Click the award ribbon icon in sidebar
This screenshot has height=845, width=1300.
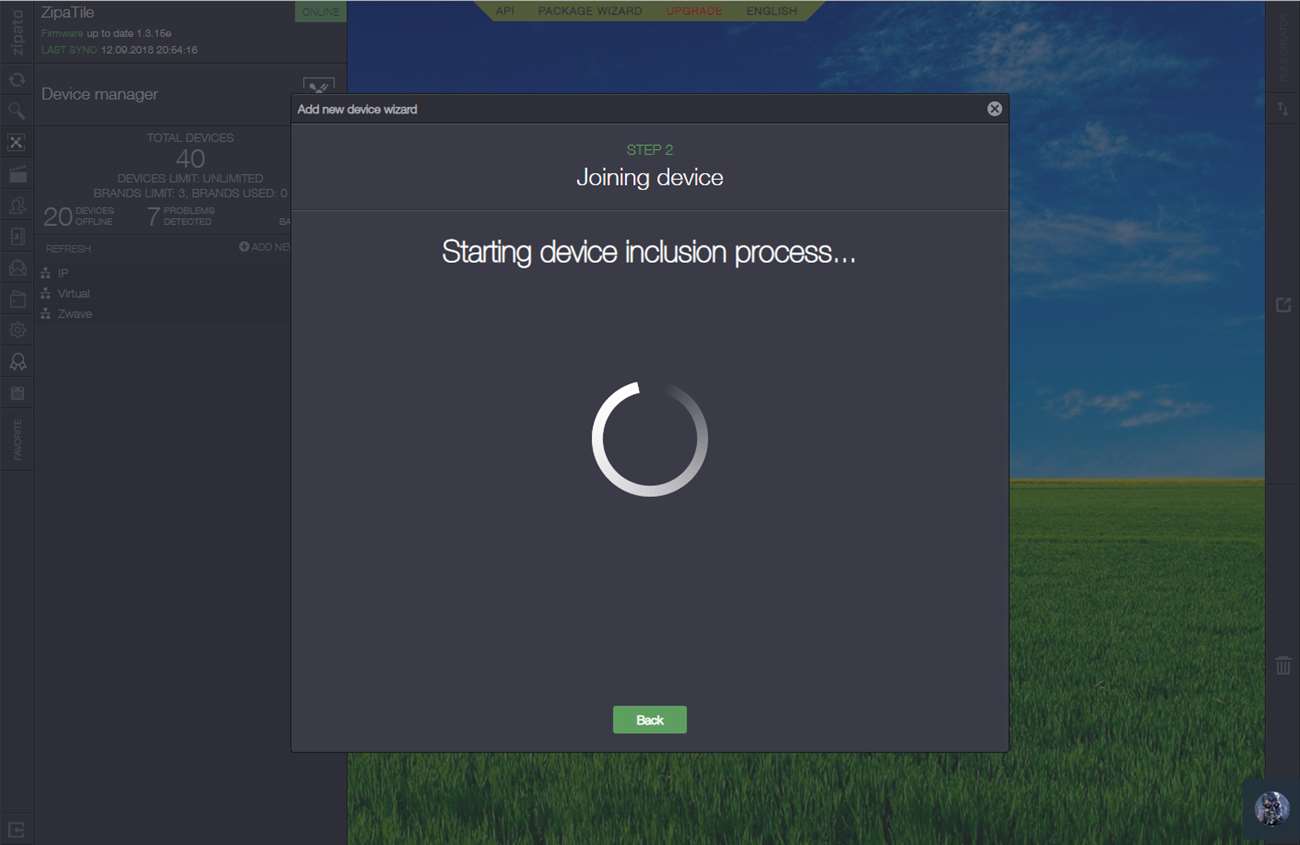point(17,361)
